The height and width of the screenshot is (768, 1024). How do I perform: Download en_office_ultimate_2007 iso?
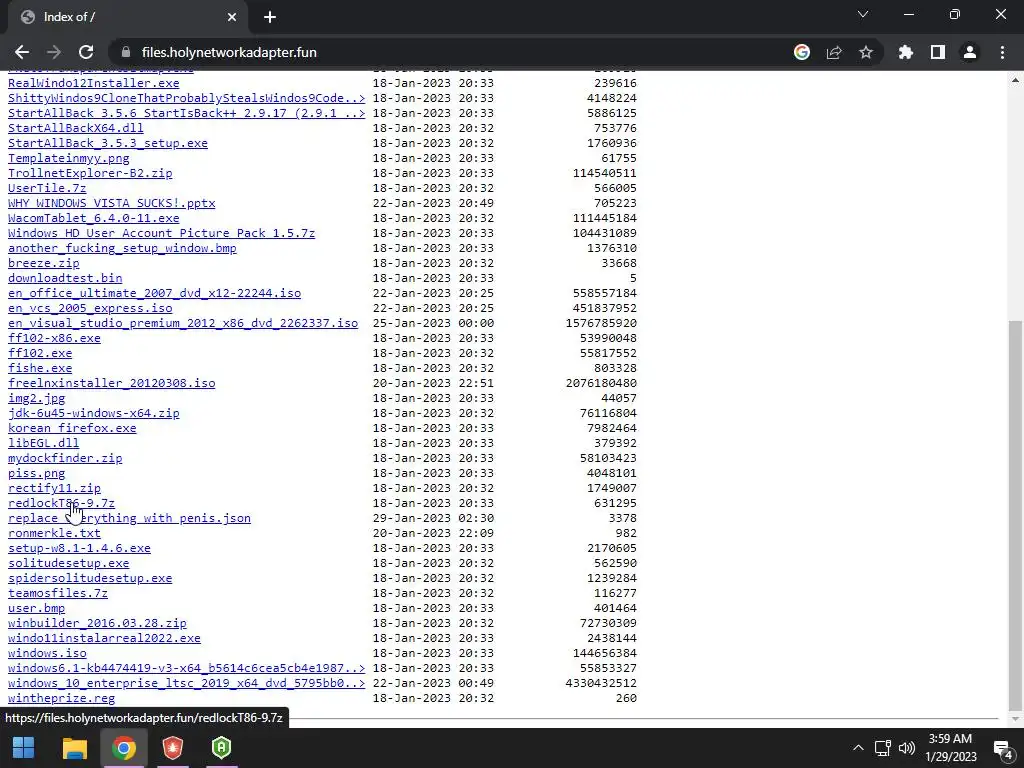tap(154, 293)
